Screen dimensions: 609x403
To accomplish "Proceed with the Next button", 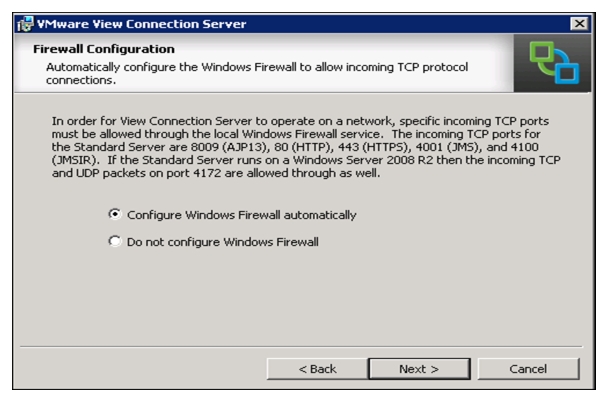I will [x=419, y=369].
